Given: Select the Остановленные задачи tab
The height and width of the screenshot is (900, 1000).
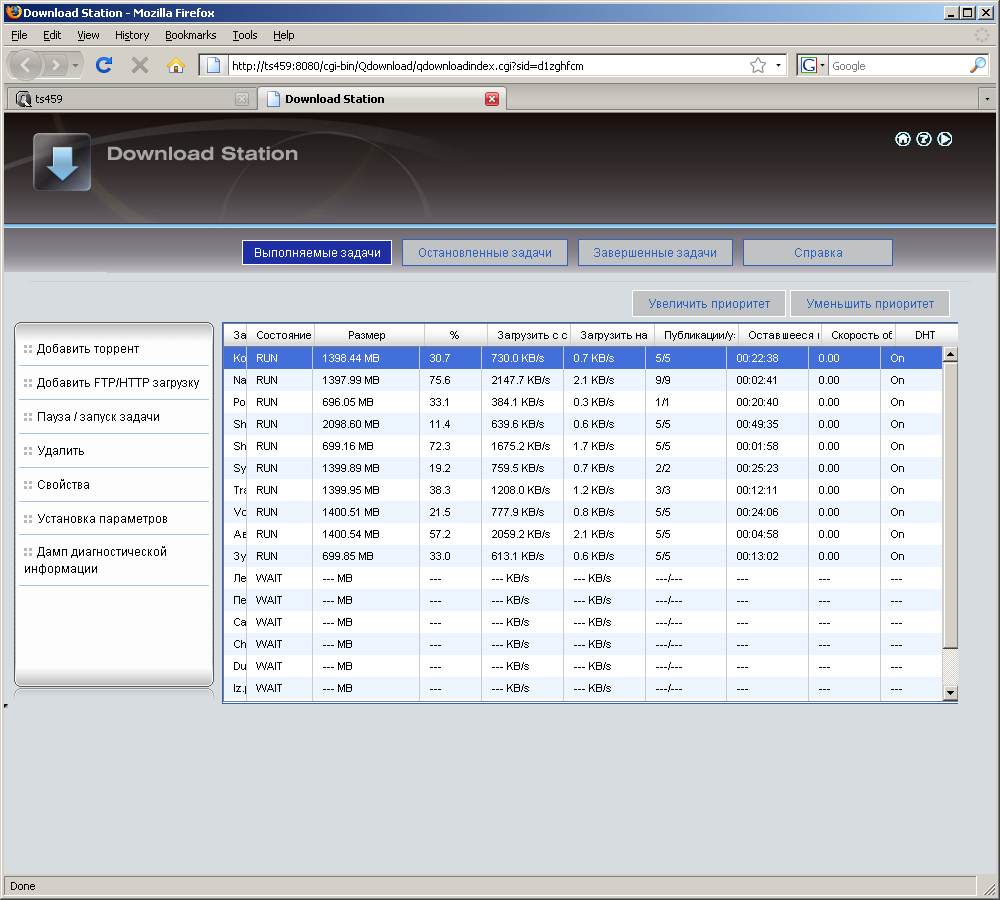Looking at the screenshot, I should pyautogui.click(x=485, y=253).
